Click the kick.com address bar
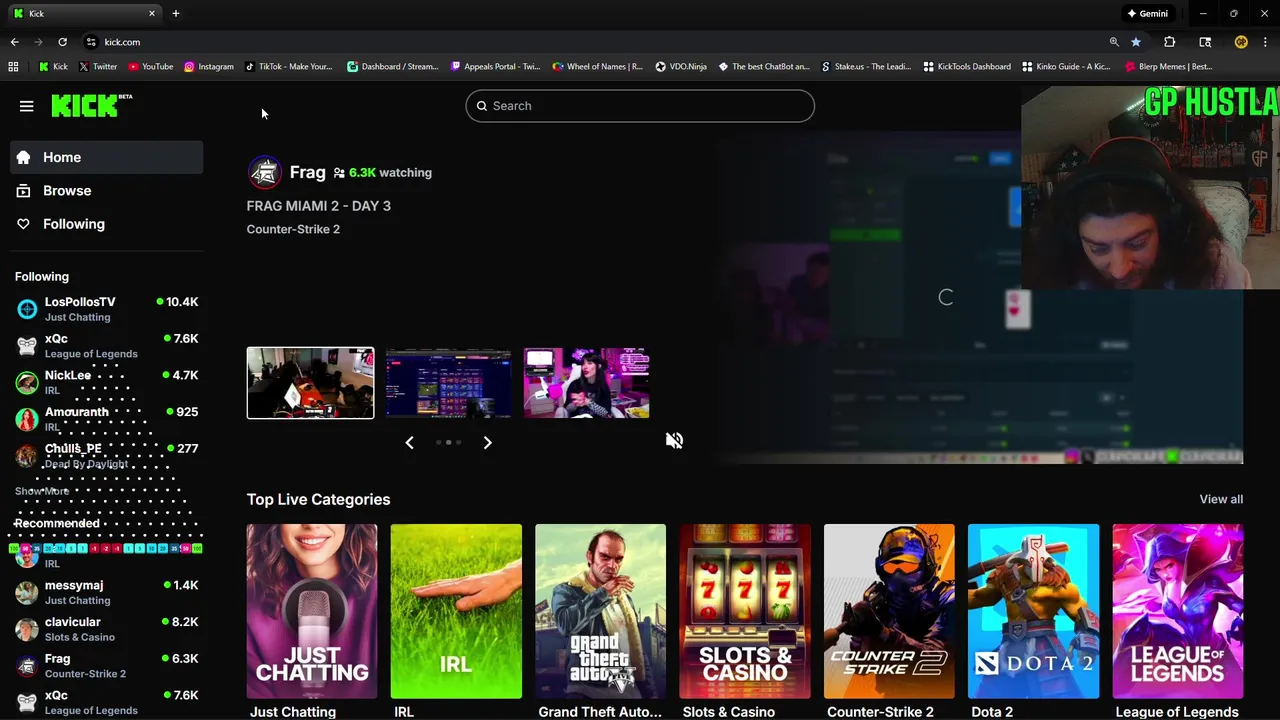 click(600, 42)
